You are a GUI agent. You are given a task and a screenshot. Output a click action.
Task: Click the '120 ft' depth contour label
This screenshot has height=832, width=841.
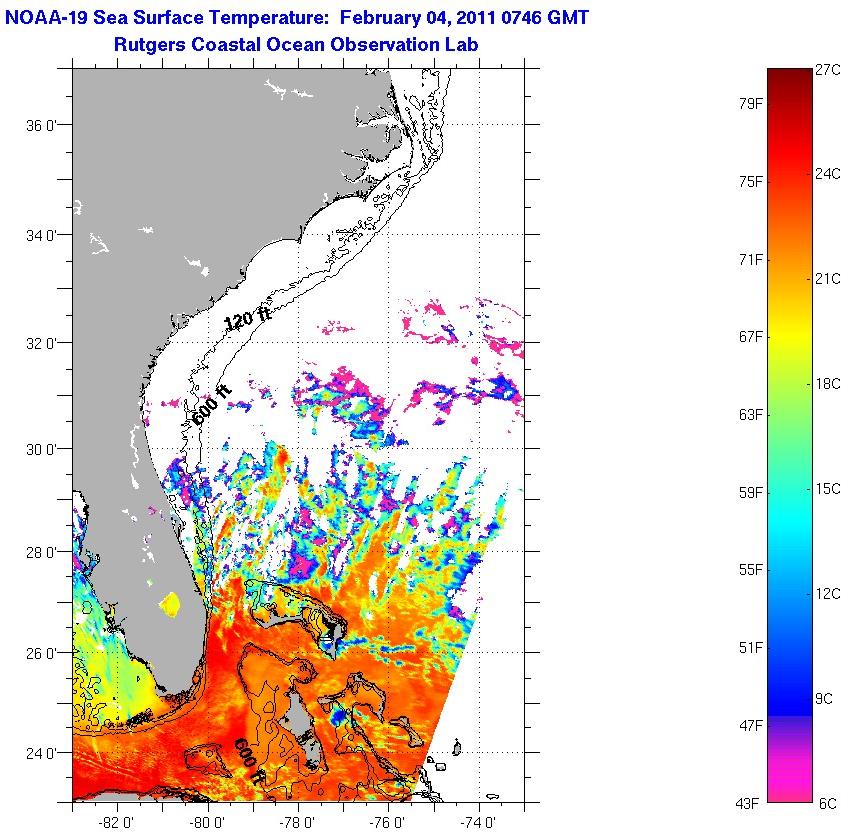pos(248,318)
